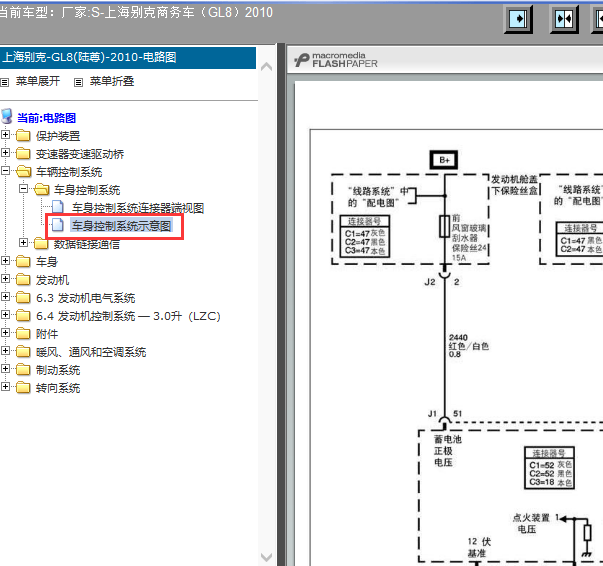
Task: Click the 当前:电路图 computer icon
Action: [x=7, y=117]
